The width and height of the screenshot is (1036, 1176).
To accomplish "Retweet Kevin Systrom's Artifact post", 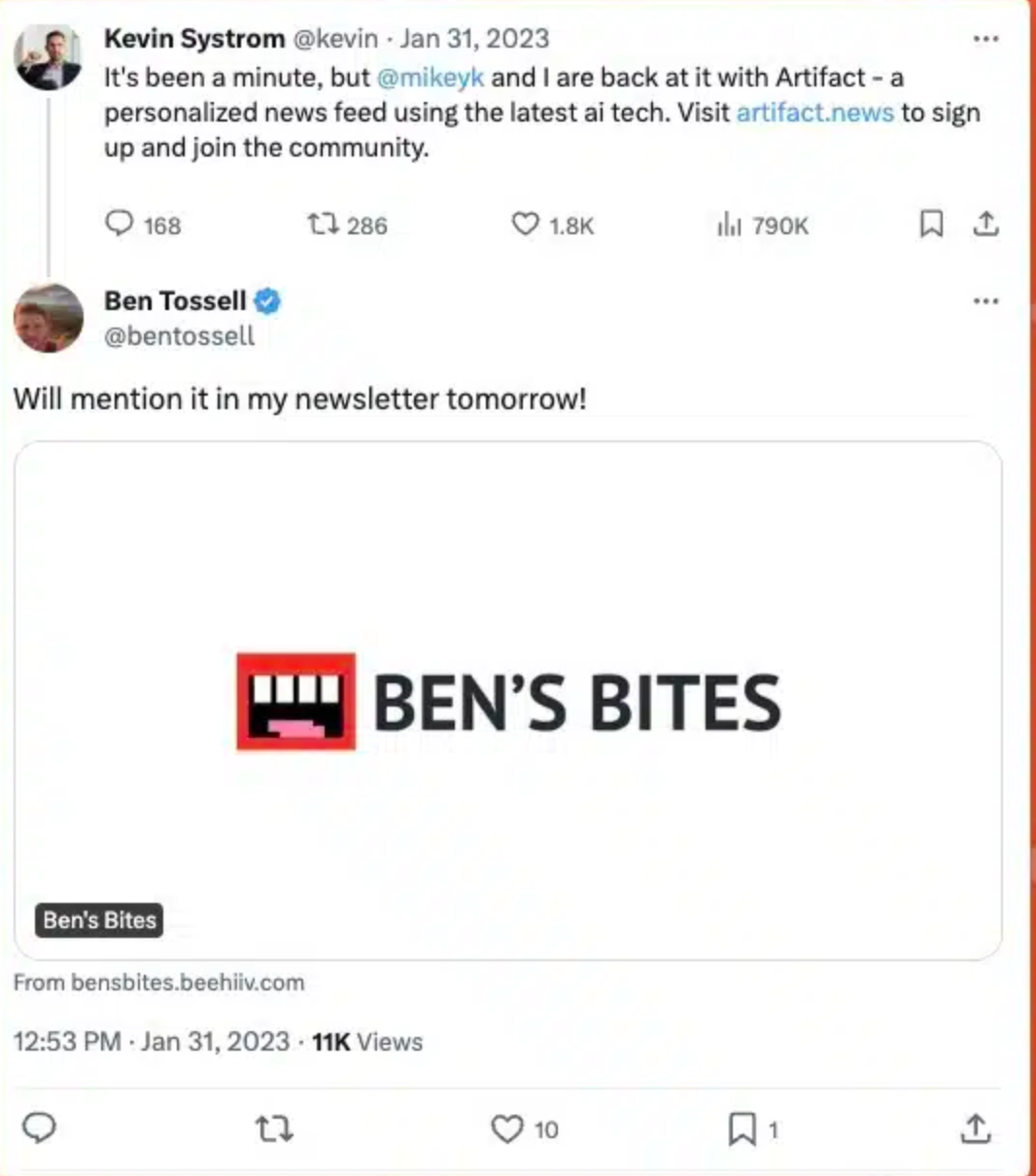I will (x=324, y=225).
